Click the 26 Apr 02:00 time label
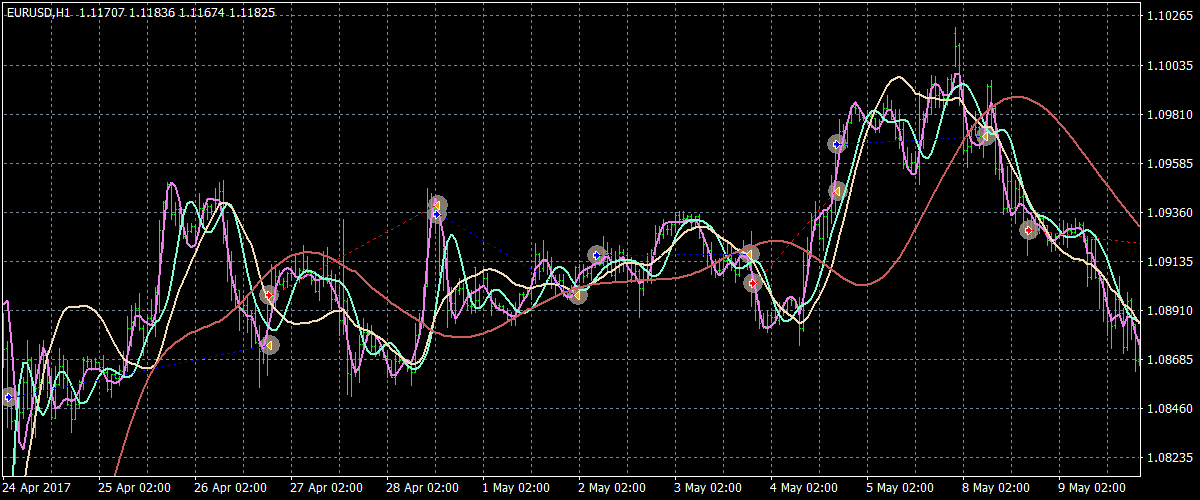This screenshot has height=500, width=1200. [231, 488]
